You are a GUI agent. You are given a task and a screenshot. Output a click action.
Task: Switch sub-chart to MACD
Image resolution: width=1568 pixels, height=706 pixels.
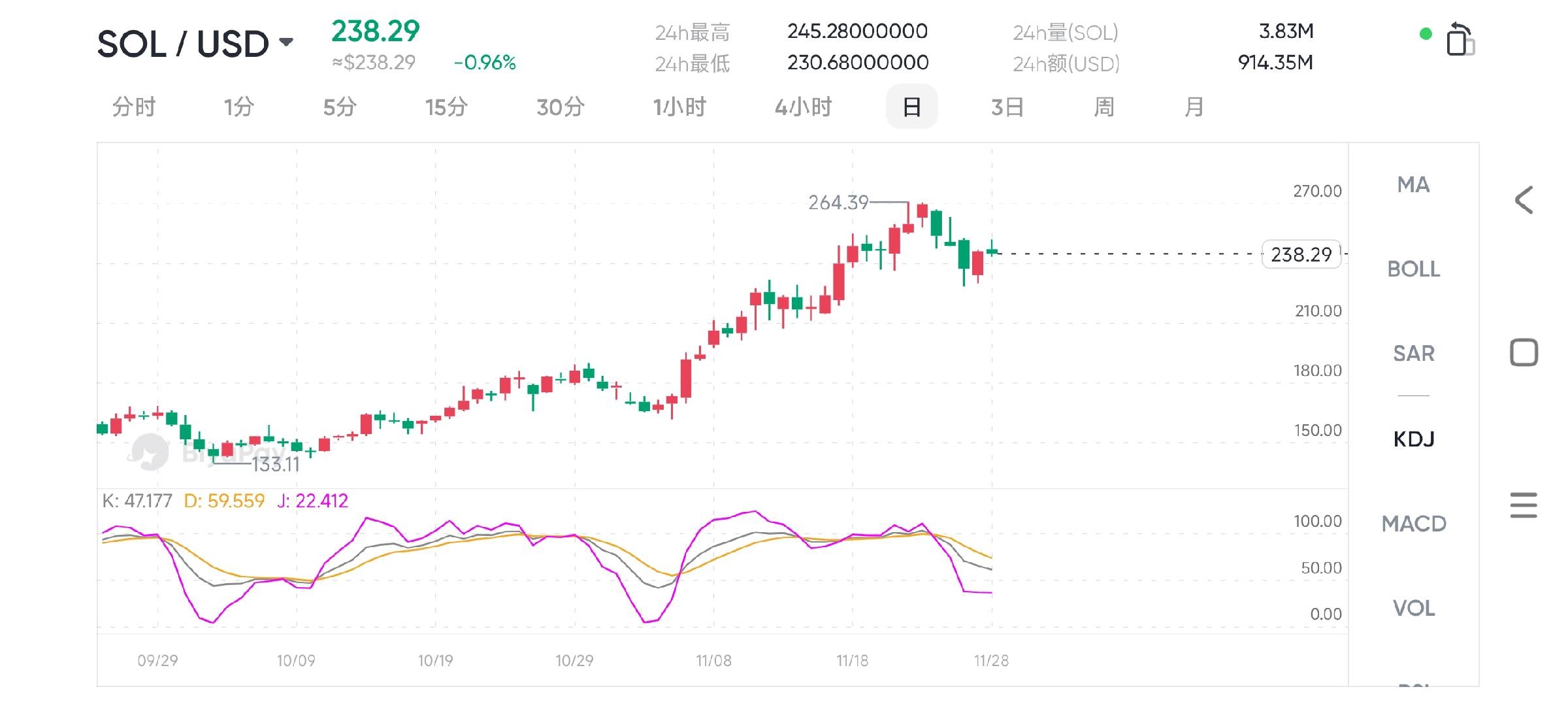tap(1413, 524)
